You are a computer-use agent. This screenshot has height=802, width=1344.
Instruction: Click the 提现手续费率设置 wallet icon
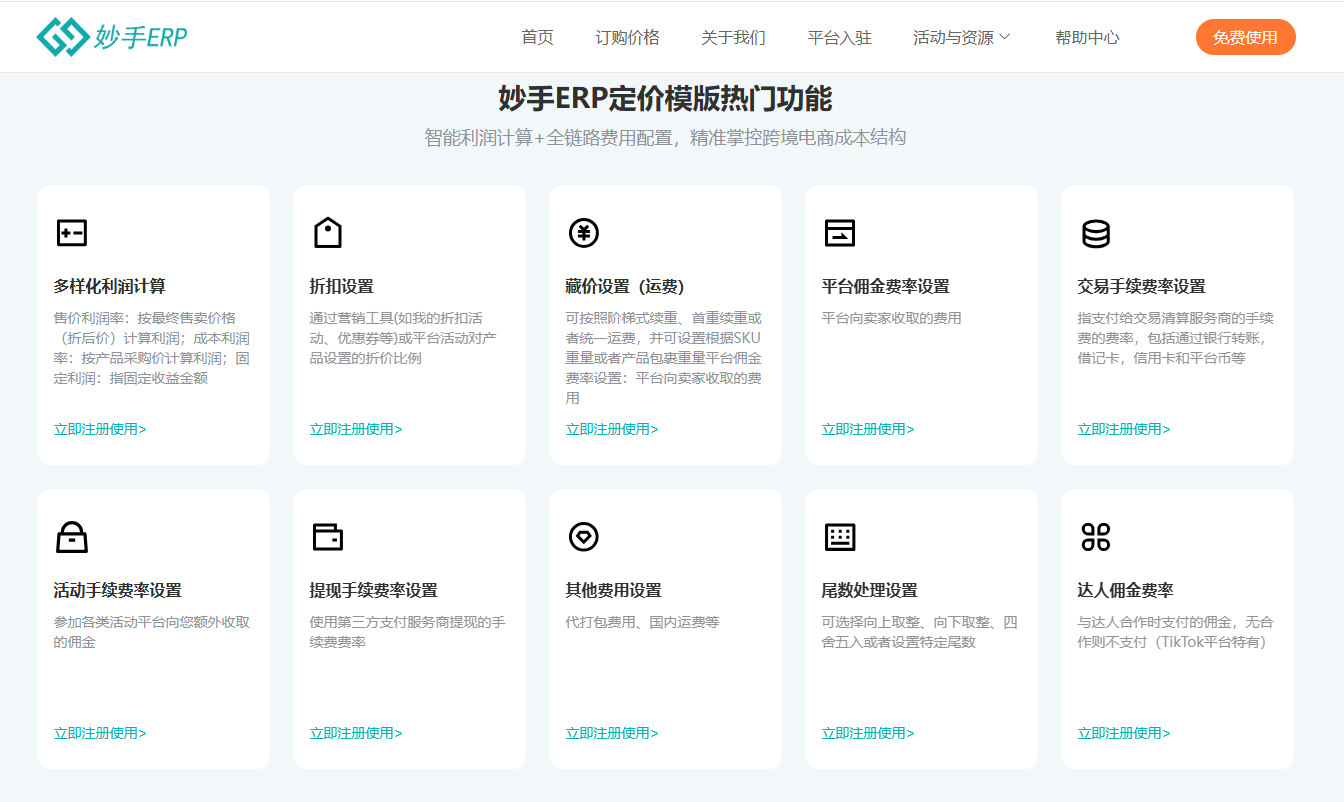pyautogui.click(x=328, y=537)
